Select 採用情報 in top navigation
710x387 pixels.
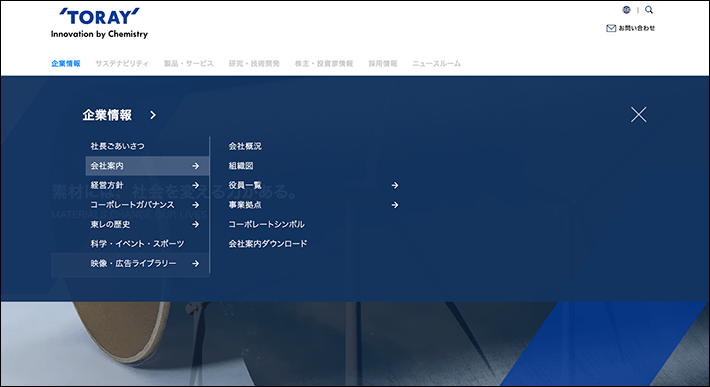(x=383, y=63)
